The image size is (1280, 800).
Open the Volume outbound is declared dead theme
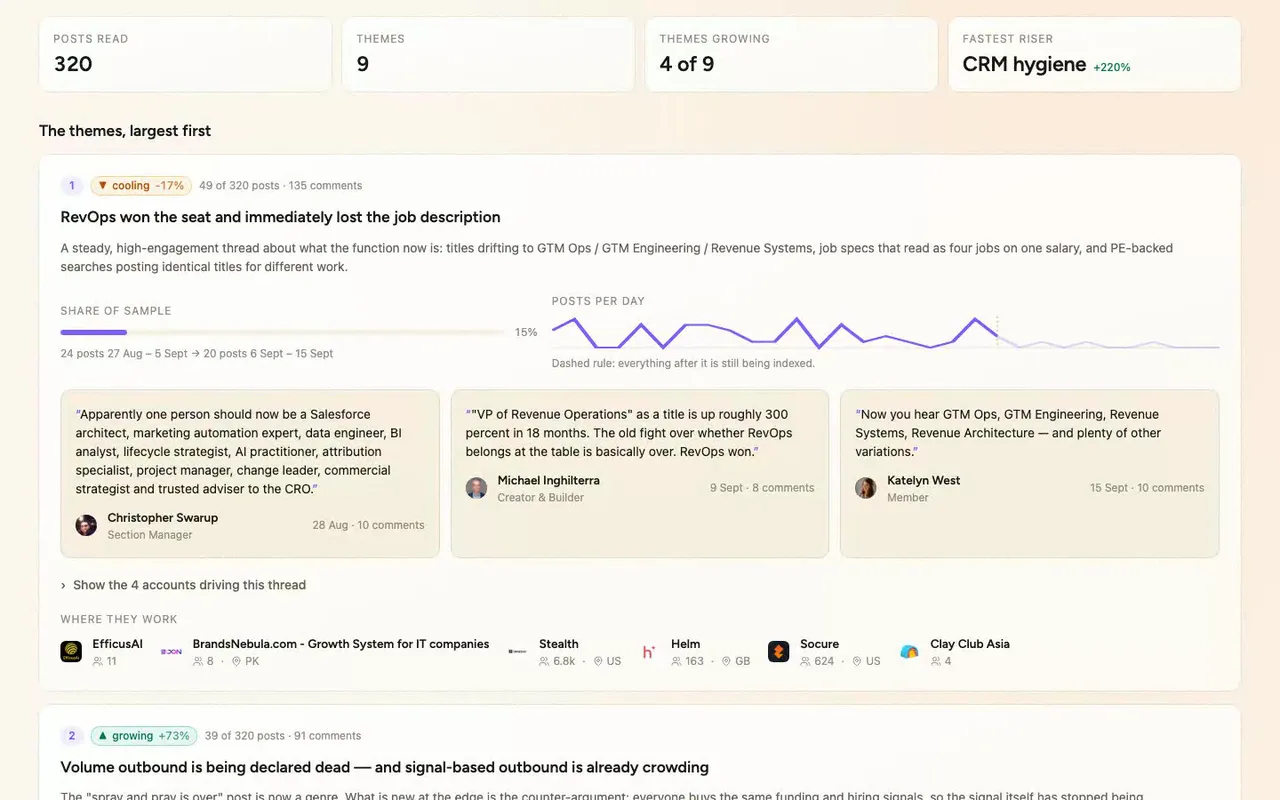pyautogui.click(x=385, y=767)
